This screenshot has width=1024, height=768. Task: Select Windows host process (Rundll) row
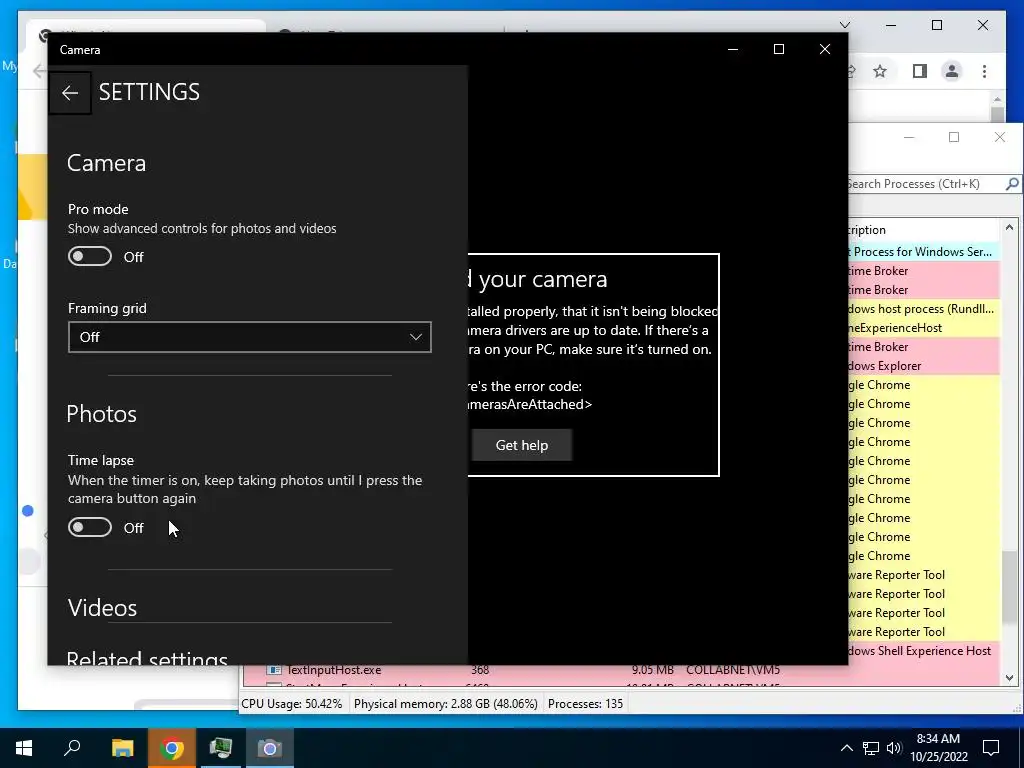coord(923,310)
